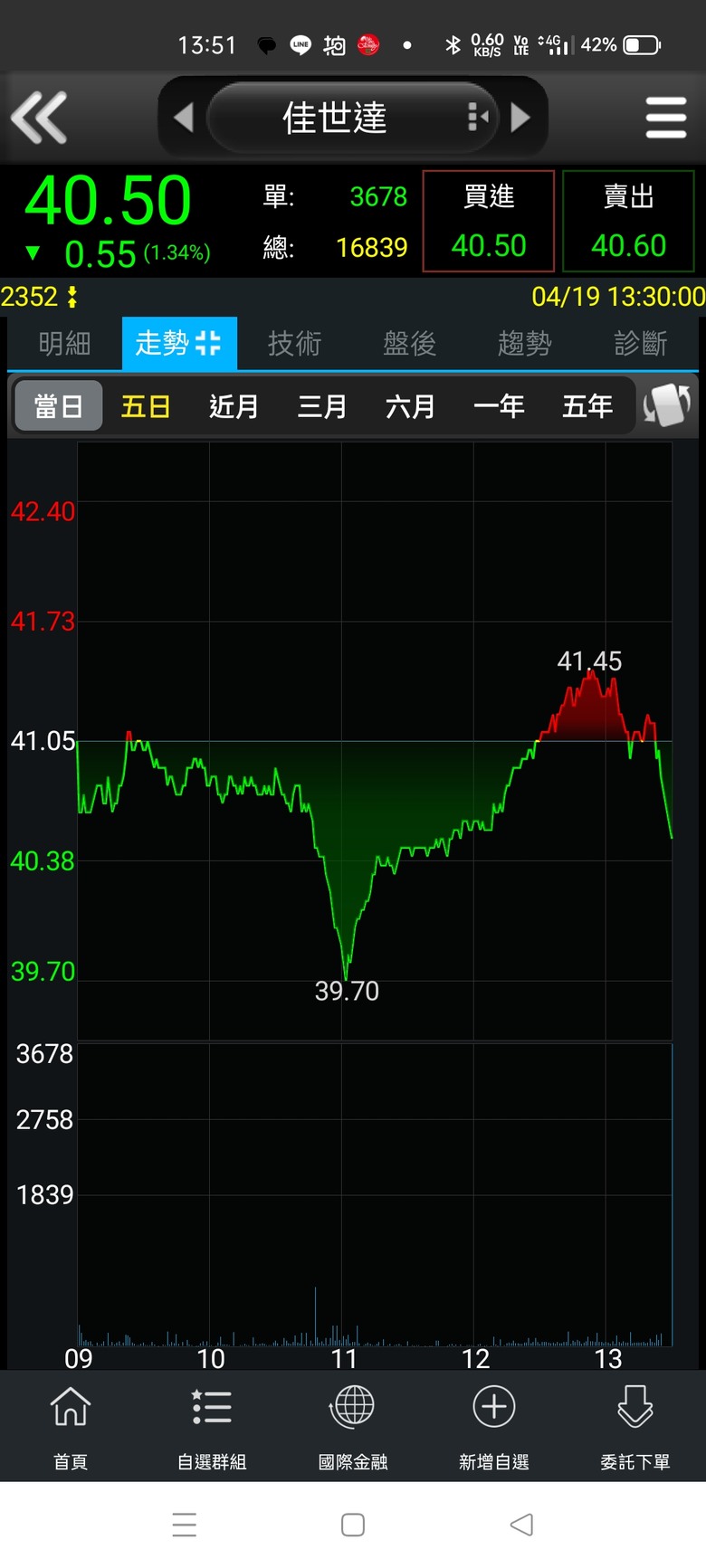Switch to the 技術 tab
The height and width of the screenshot is (1568, 706).
tap(294, 343)
